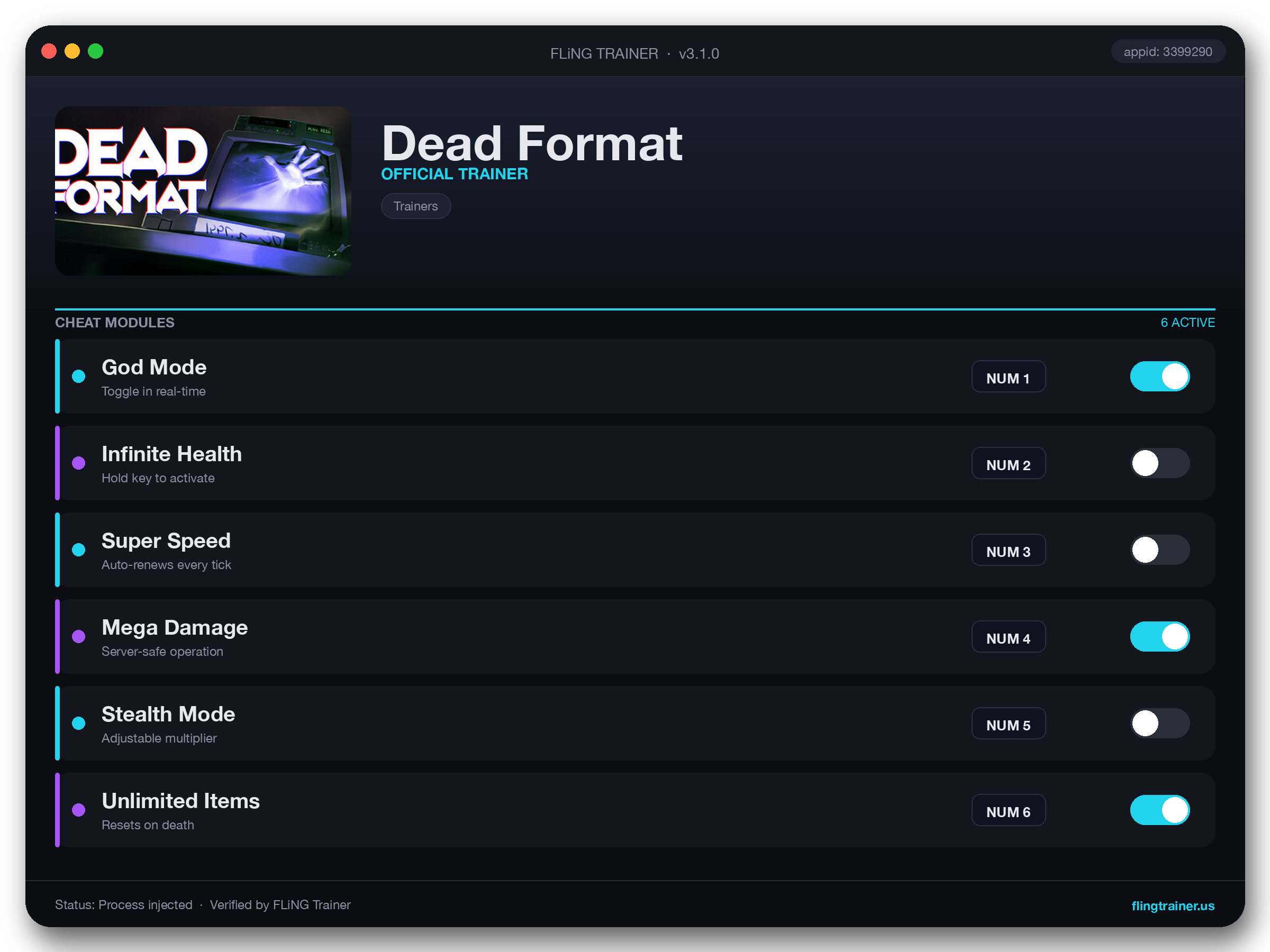1270x952 pixels.
Task: Click the Stealth Mode cyan status dot
Action: click(x=79, y=723)
